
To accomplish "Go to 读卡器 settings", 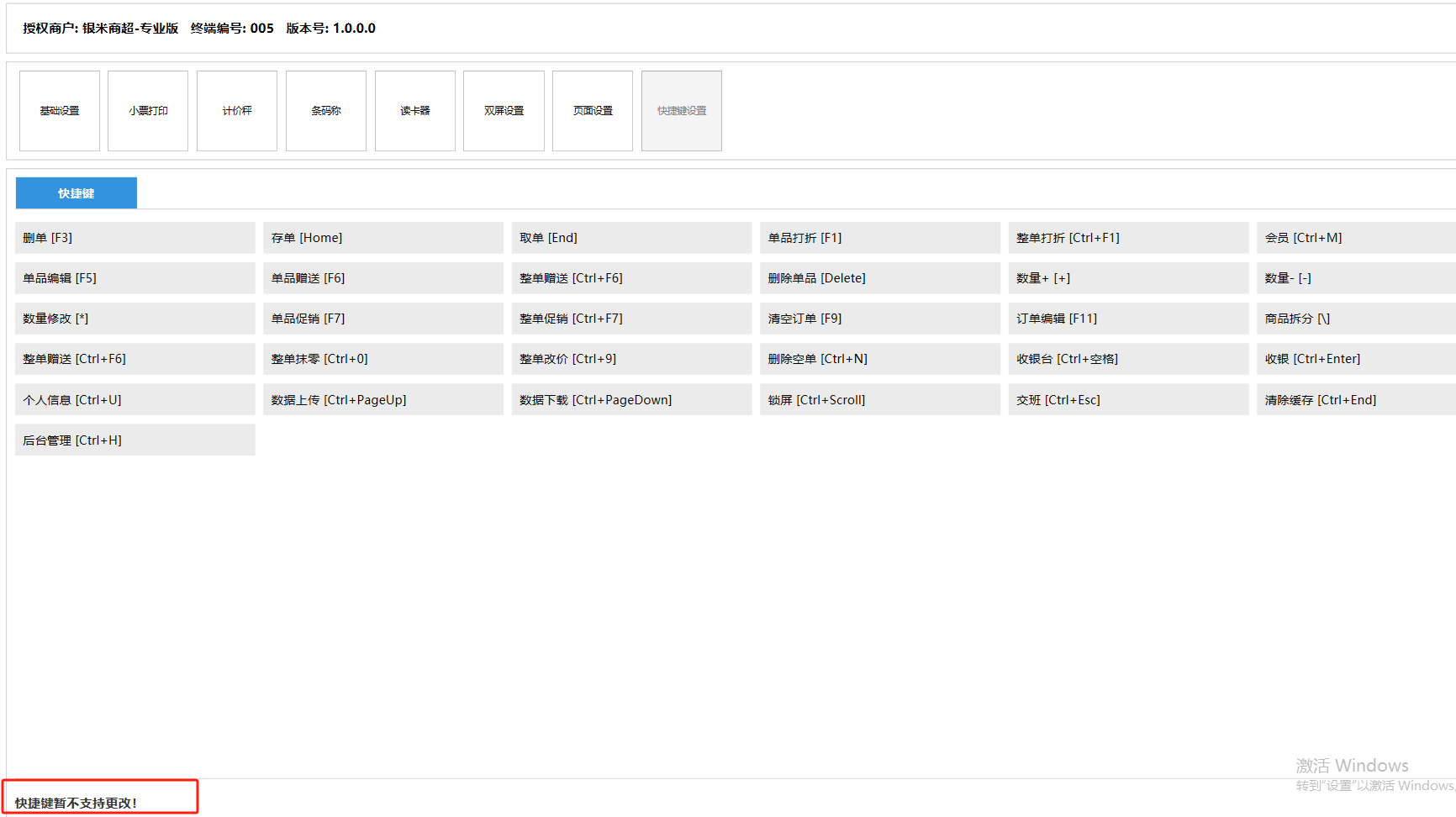I will point(415,111).
